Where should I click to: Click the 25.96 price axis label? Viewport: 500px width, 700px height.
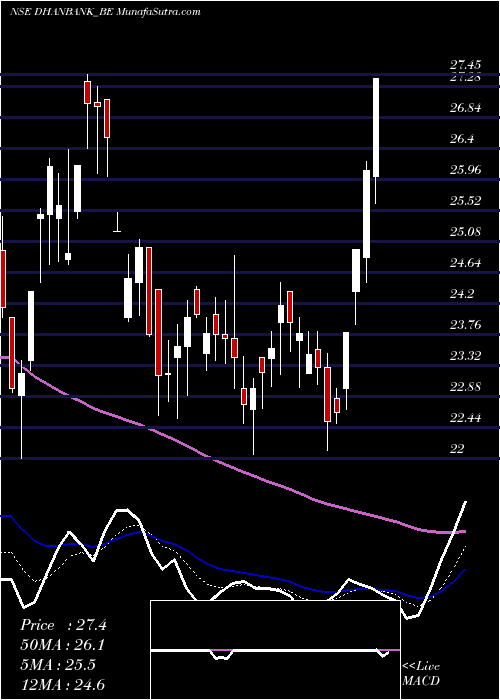[466, 170]
